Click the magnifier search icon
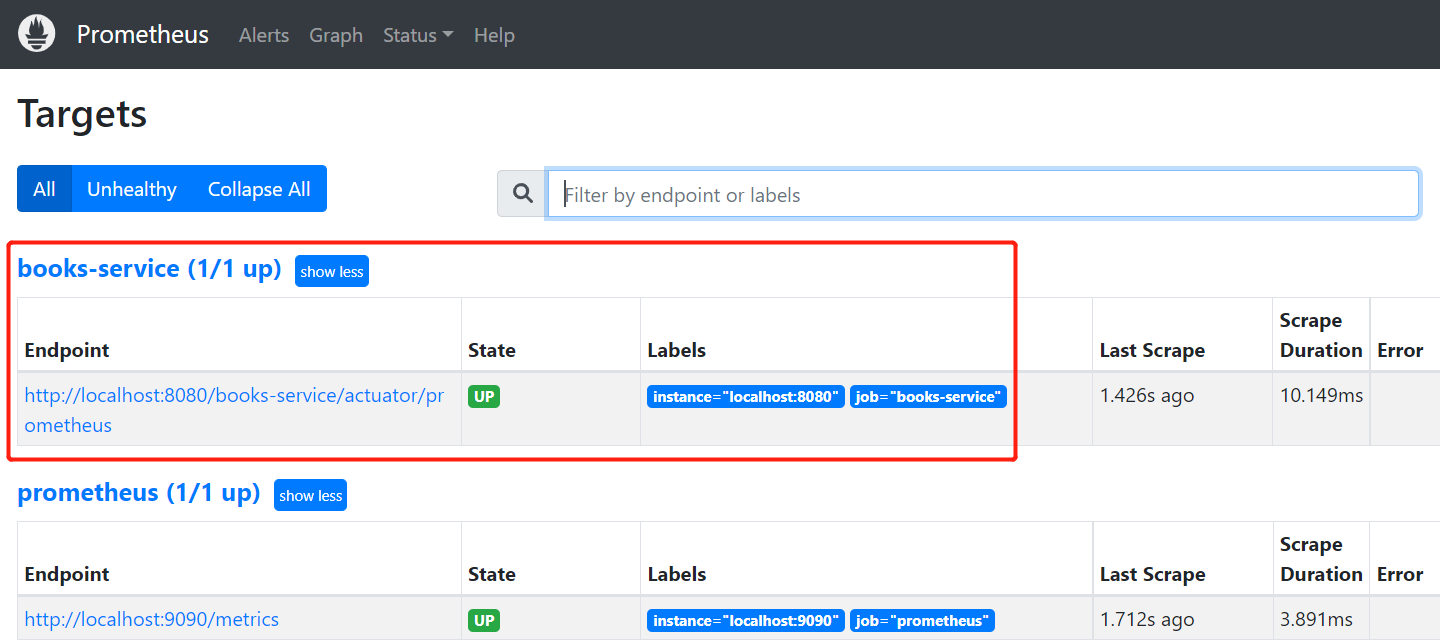Image resolution: width=1440 pixels, height=641 pixels. [522, 194]
